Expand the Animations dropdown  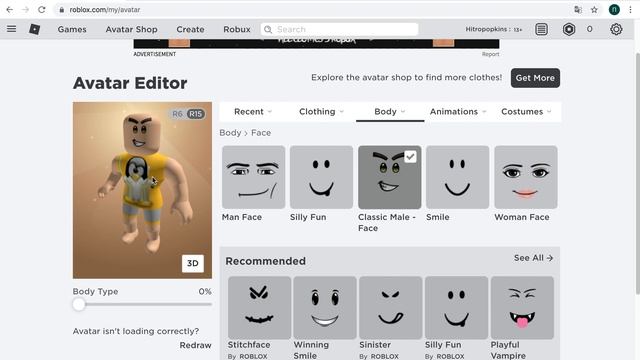coord(458,111)
